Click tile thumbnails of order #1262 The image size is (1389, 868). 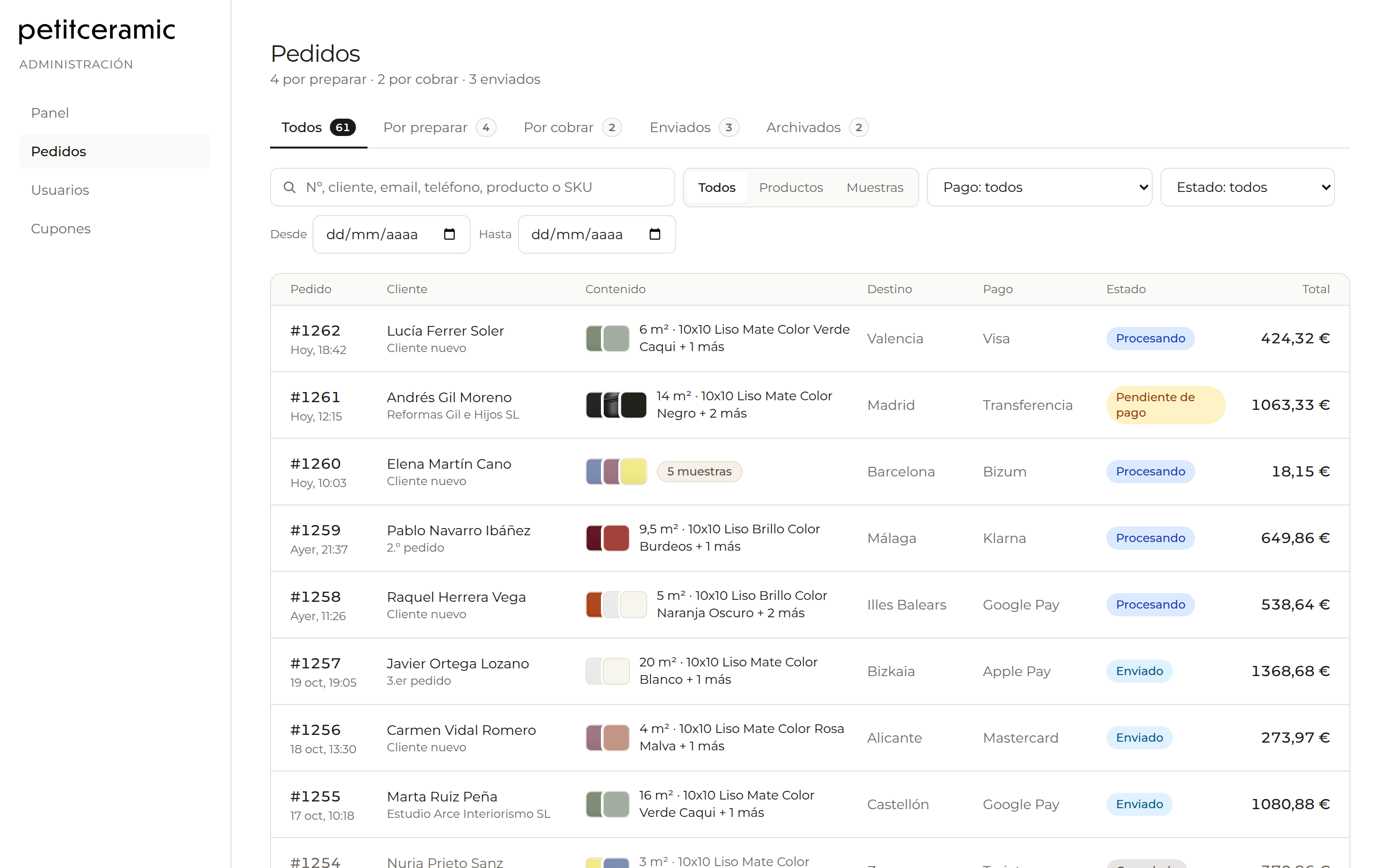(x=608, y=338)
